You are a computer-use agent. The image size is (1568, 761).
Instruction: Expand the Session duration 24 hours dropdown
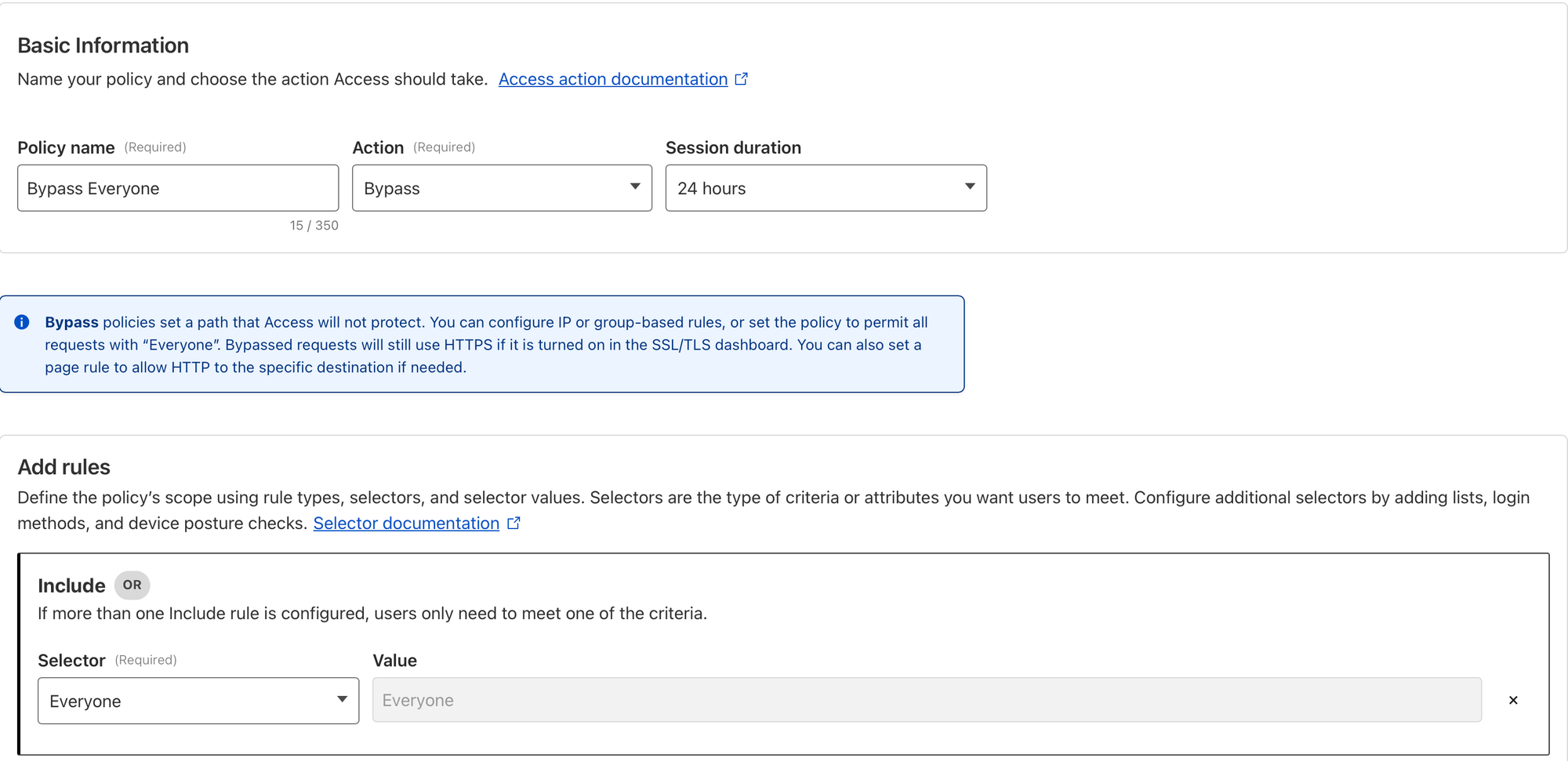(826, 188)
